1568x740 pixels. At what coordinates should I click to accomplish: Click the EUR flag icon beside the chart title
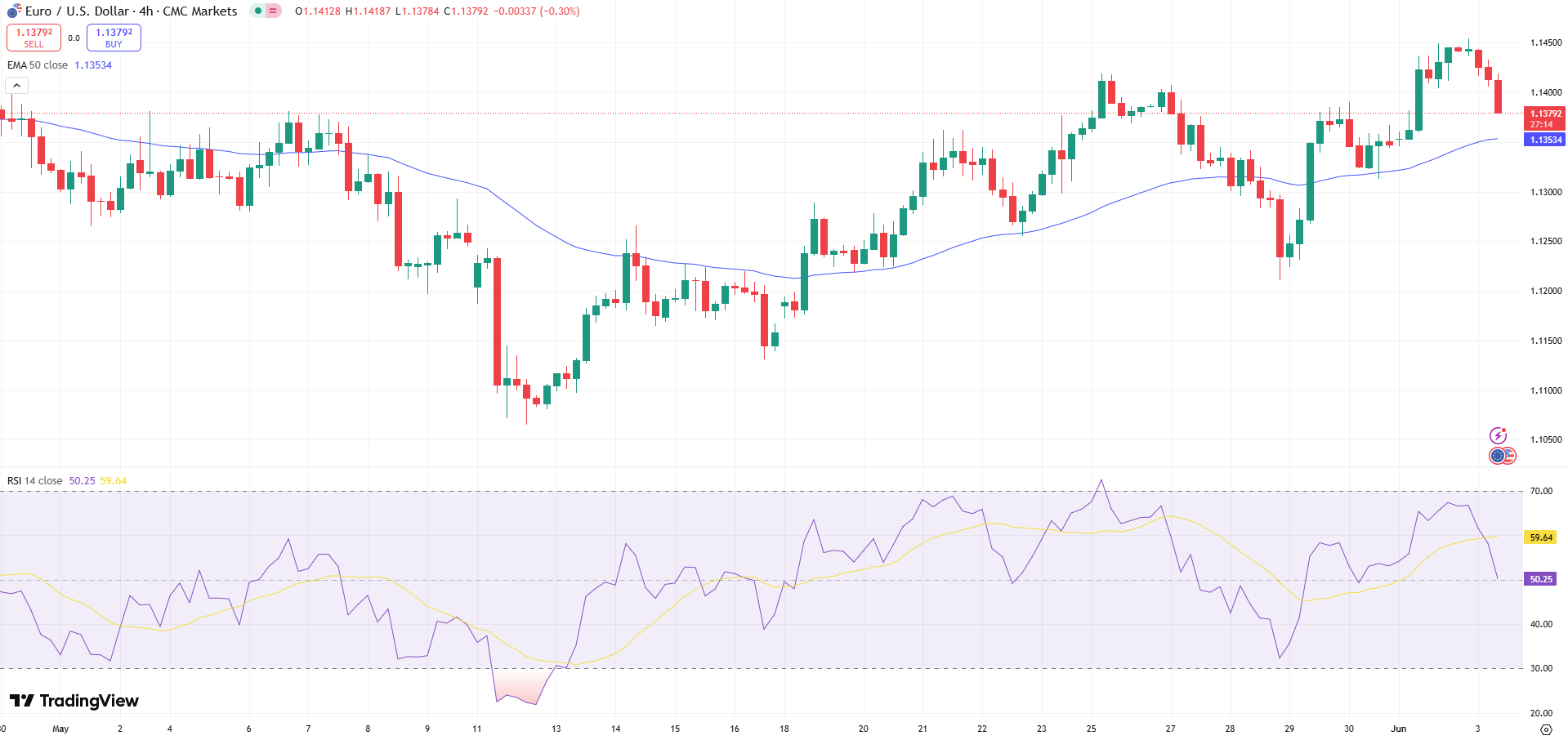pyautogui.click(x=12, y=11)
